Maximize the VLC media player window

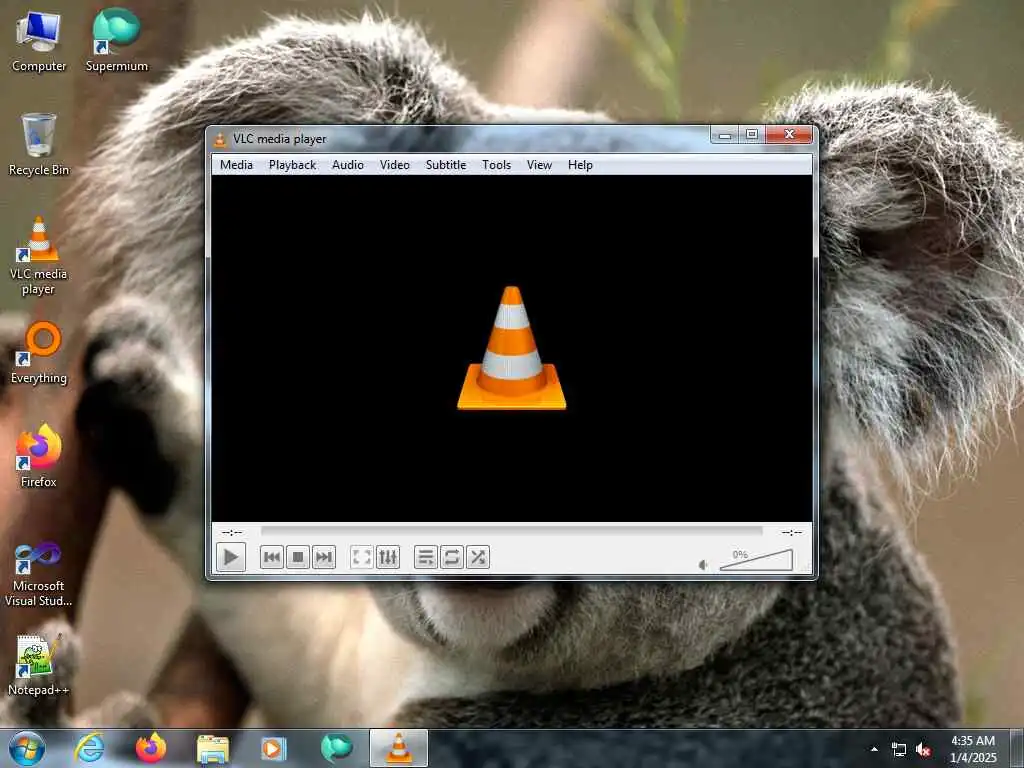[x=752, y=135]
